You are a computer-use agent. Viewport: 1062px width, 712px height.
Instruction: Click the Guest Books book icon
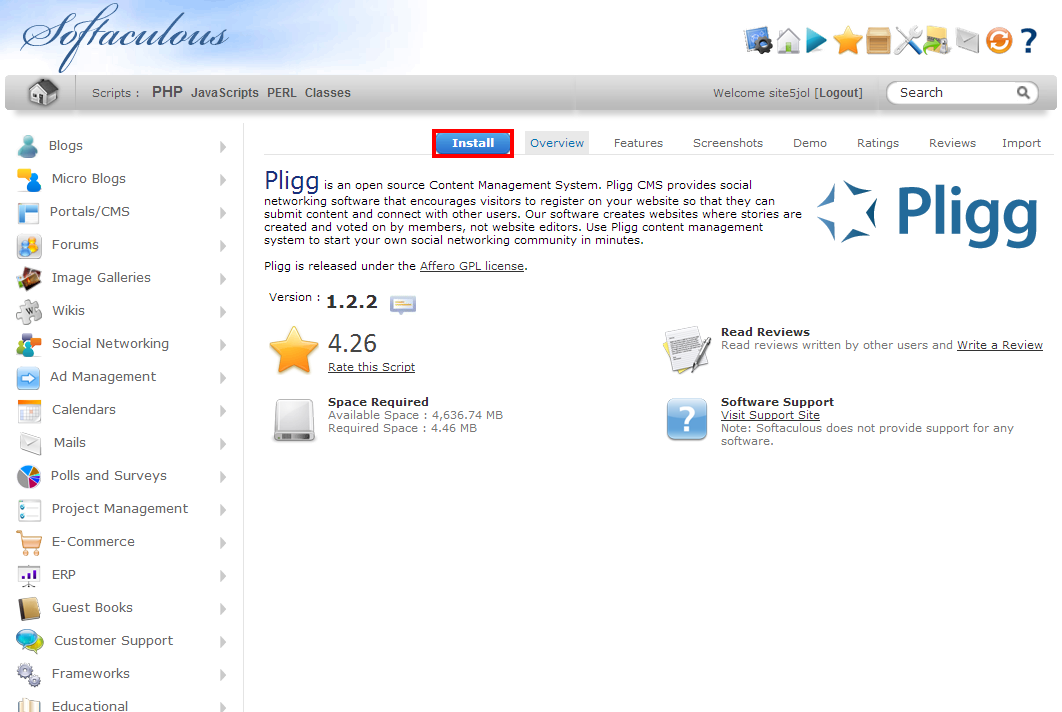[29, 609]
